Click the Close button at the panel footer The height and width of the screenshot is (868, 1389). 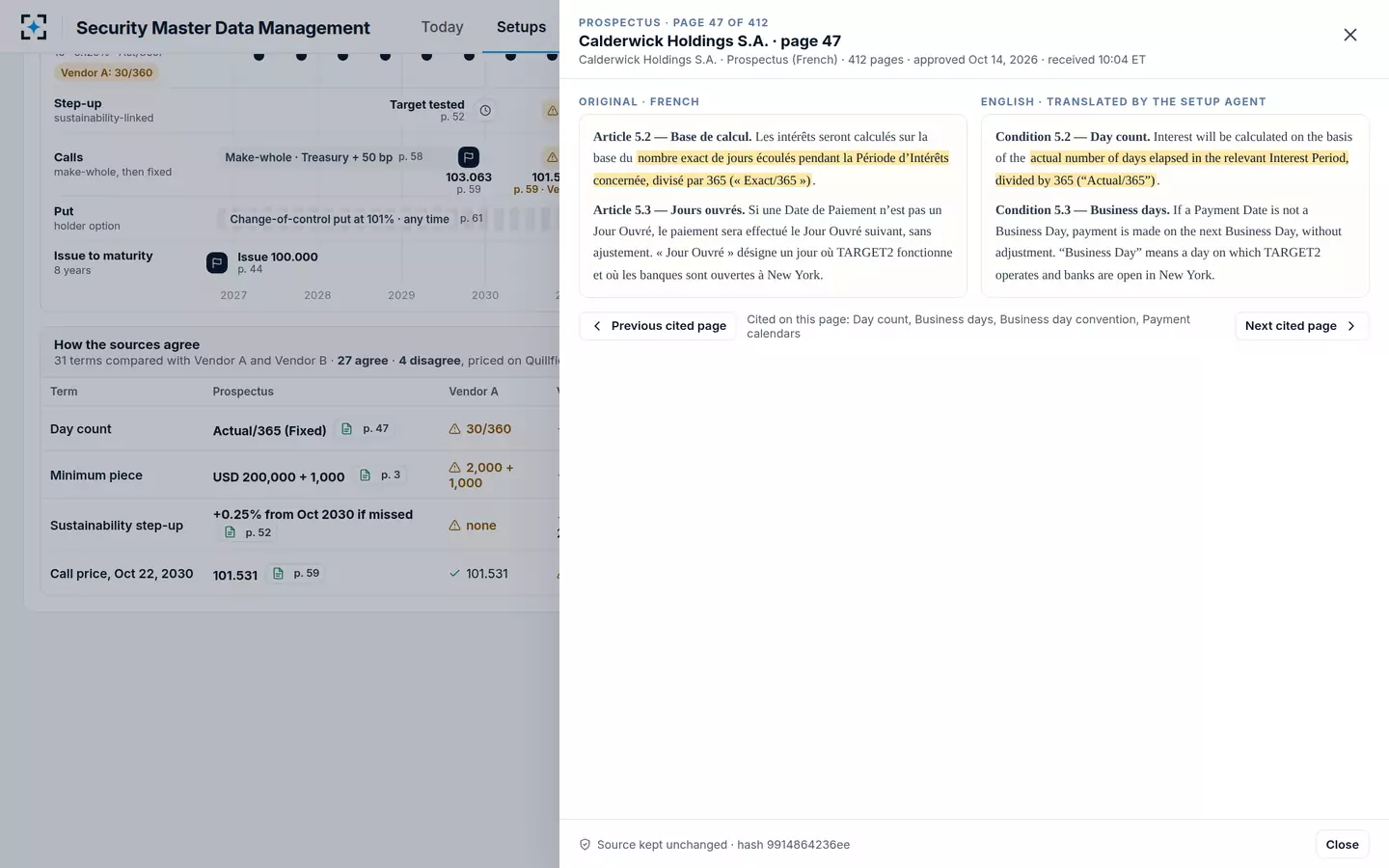pos(1342,845)
